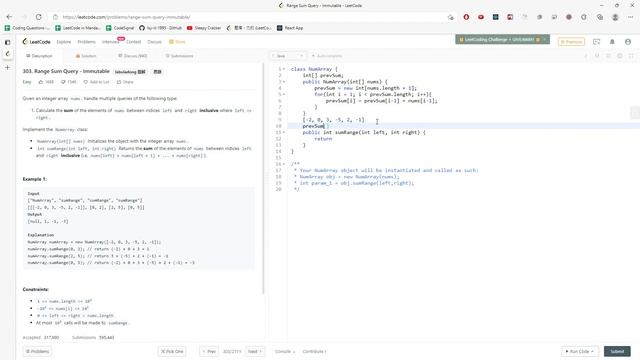Image resolution: width=640 pixels, height=360 pixels.
Task: Click the Share button
Action: (x=125, y=82)
